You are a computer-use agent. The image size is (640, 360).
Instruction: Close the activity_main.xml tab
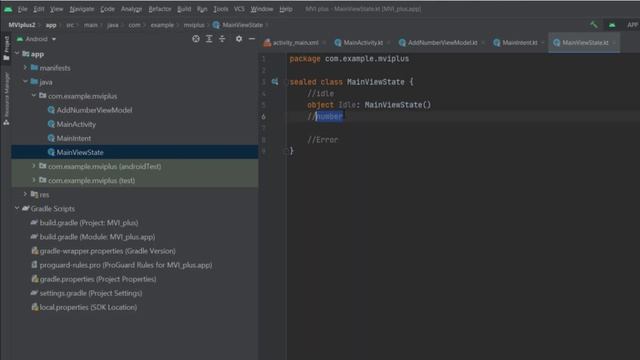coord(324,42)
